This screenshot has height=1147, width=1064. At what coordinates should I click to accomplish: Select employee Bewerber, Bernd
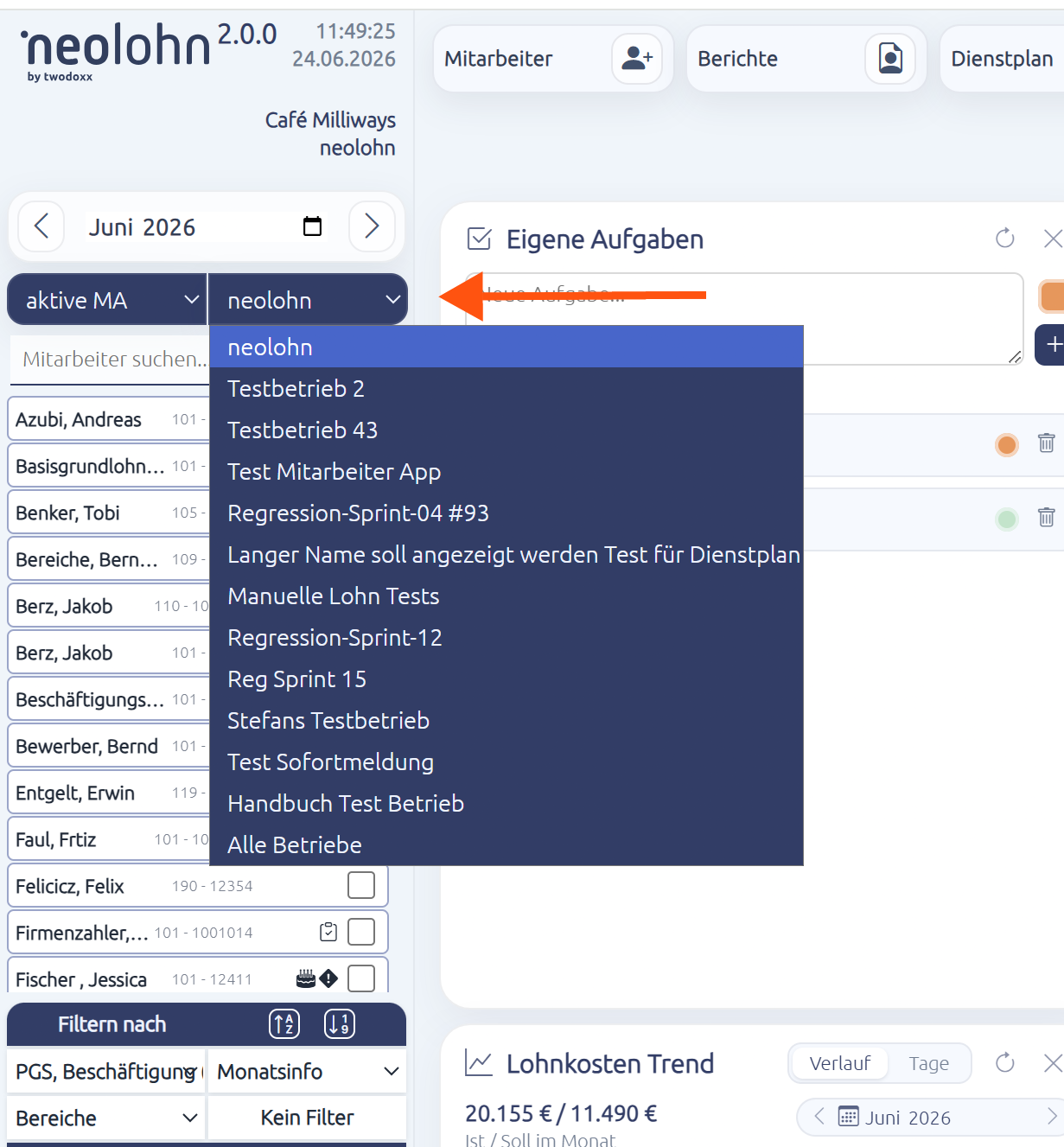click(x=109, y=746)
